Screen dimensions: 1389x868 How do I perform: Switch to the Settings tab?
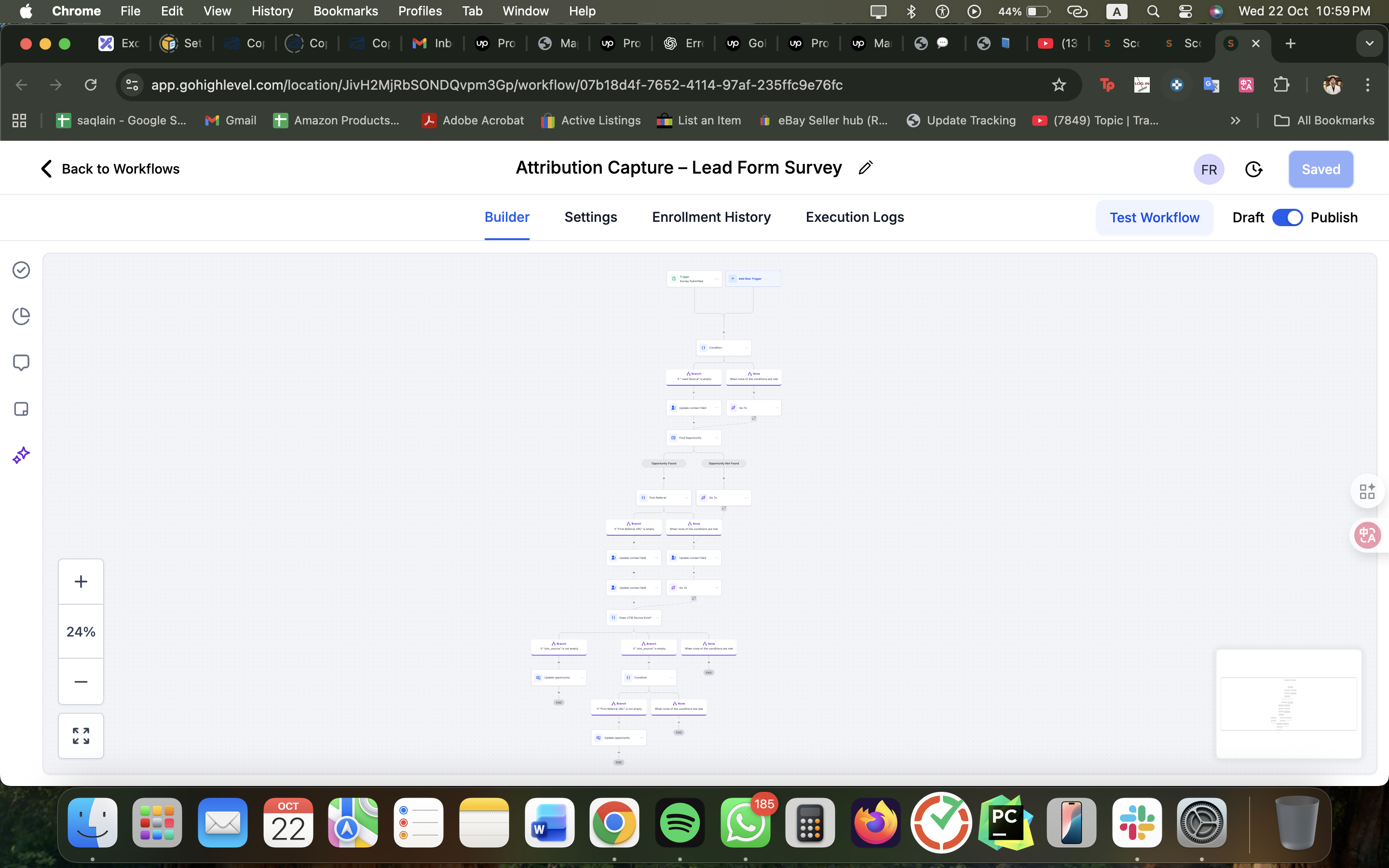pyautogui.click(x=591, y=217)
